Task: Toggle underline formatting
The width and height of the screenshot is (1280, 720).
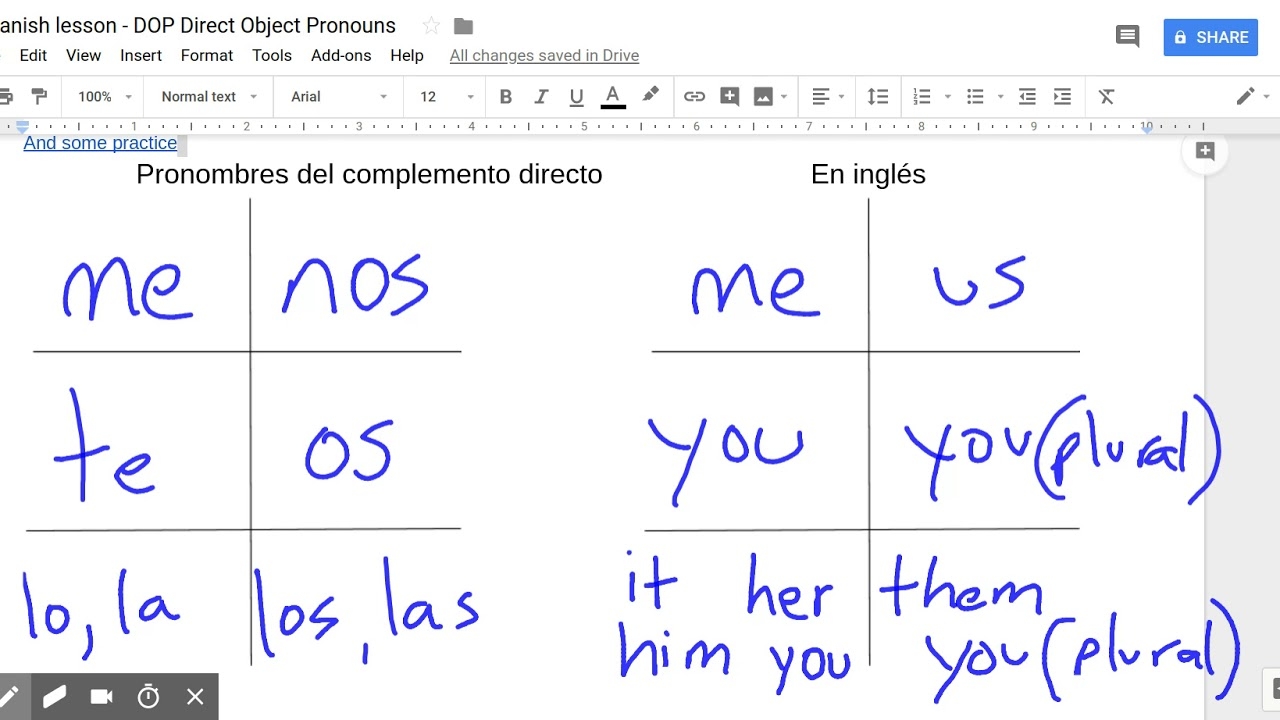Action: pos(576,96)
